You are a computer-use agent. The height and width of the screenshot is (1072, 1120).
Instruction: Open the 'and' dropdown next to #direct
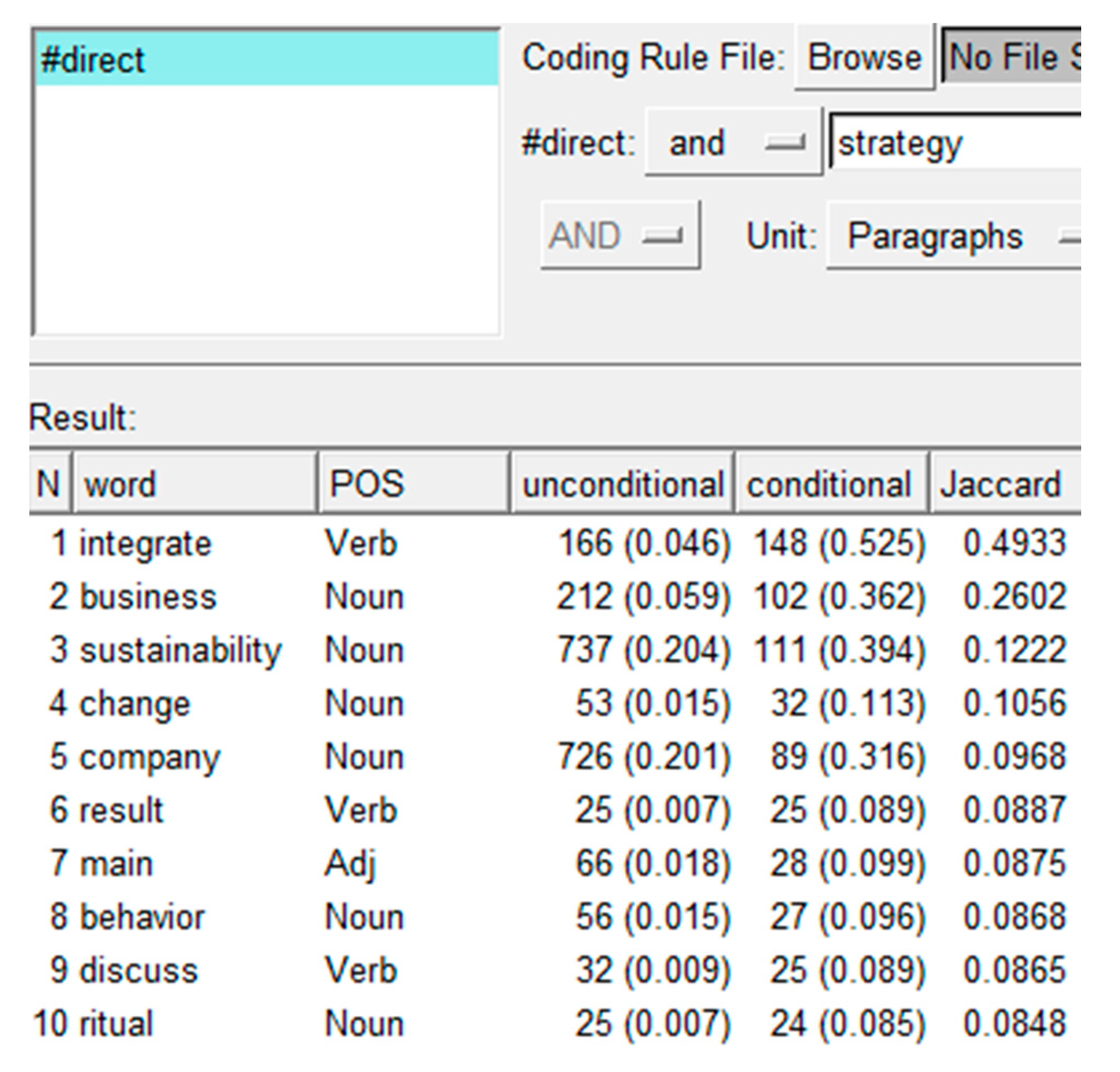pos(733,142)
